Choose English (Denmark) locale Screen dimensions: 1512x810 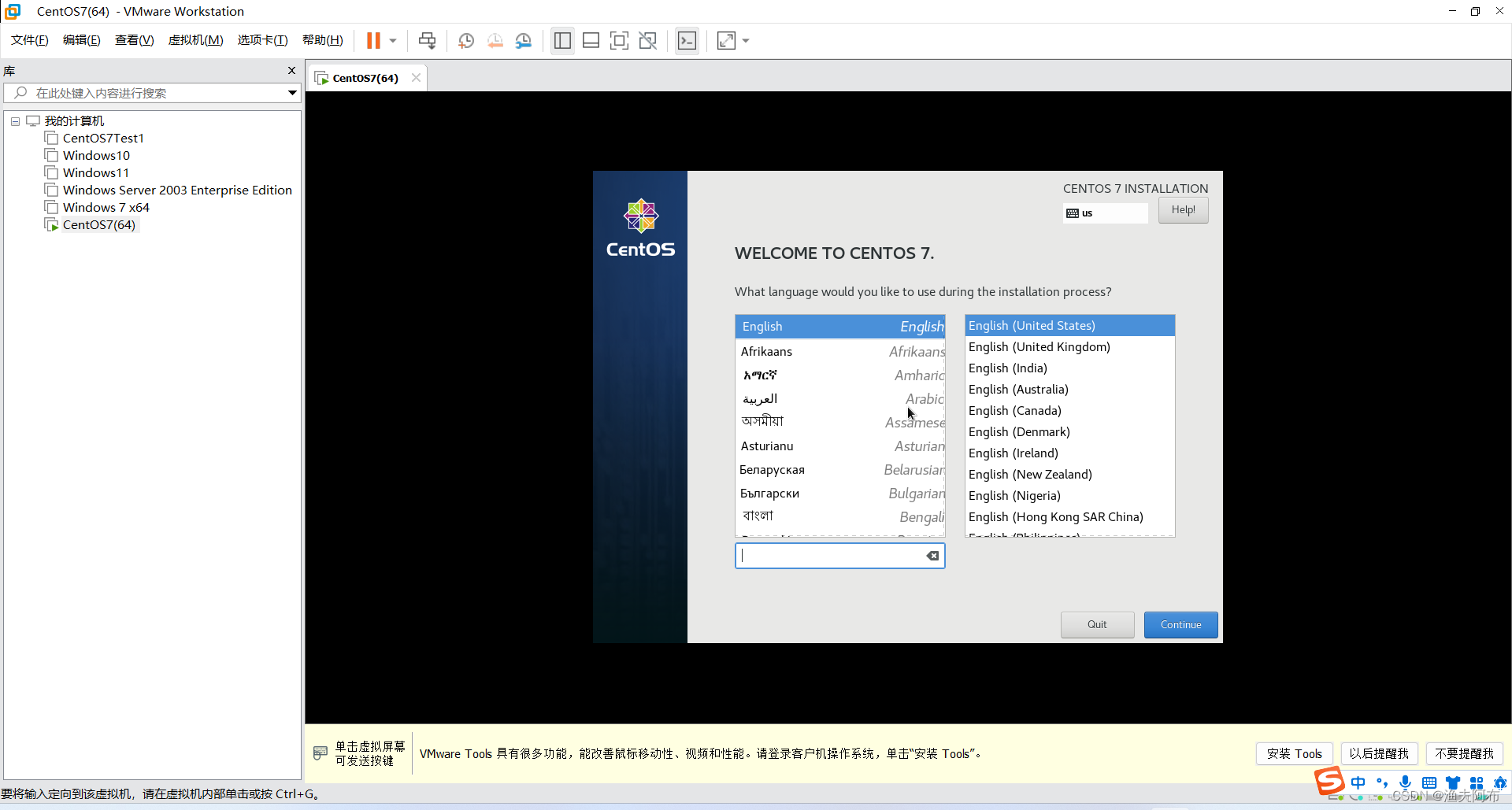click(1069, 431)
